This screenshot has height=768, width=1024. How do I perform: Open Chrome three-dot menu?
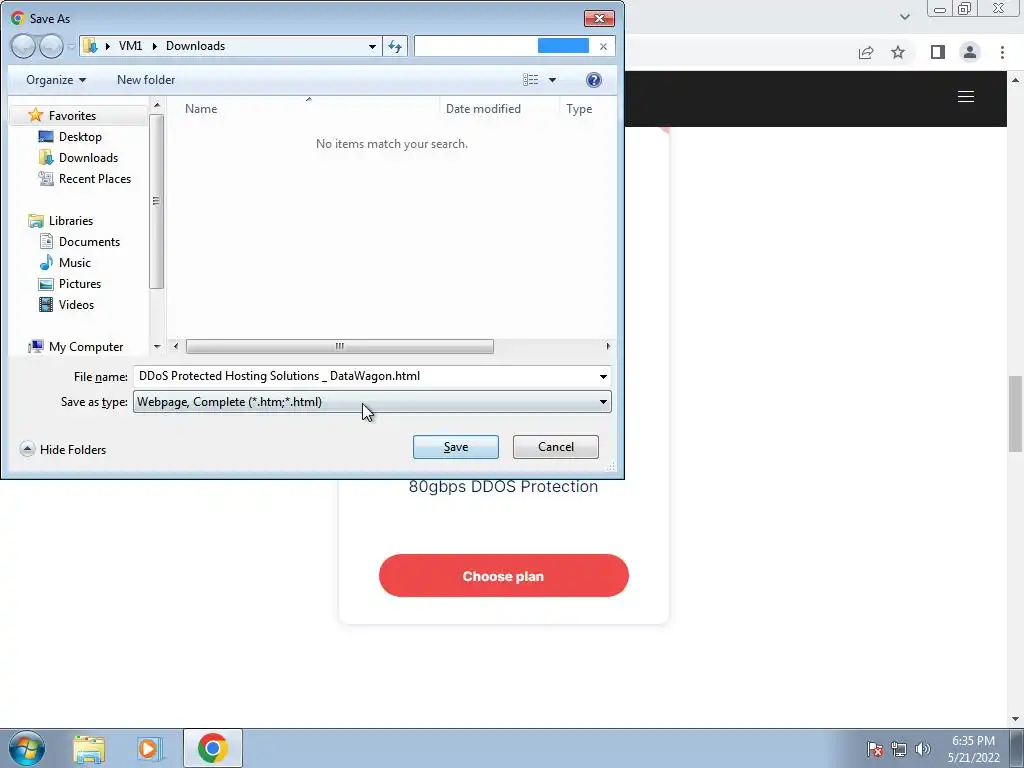point(1002,52)
